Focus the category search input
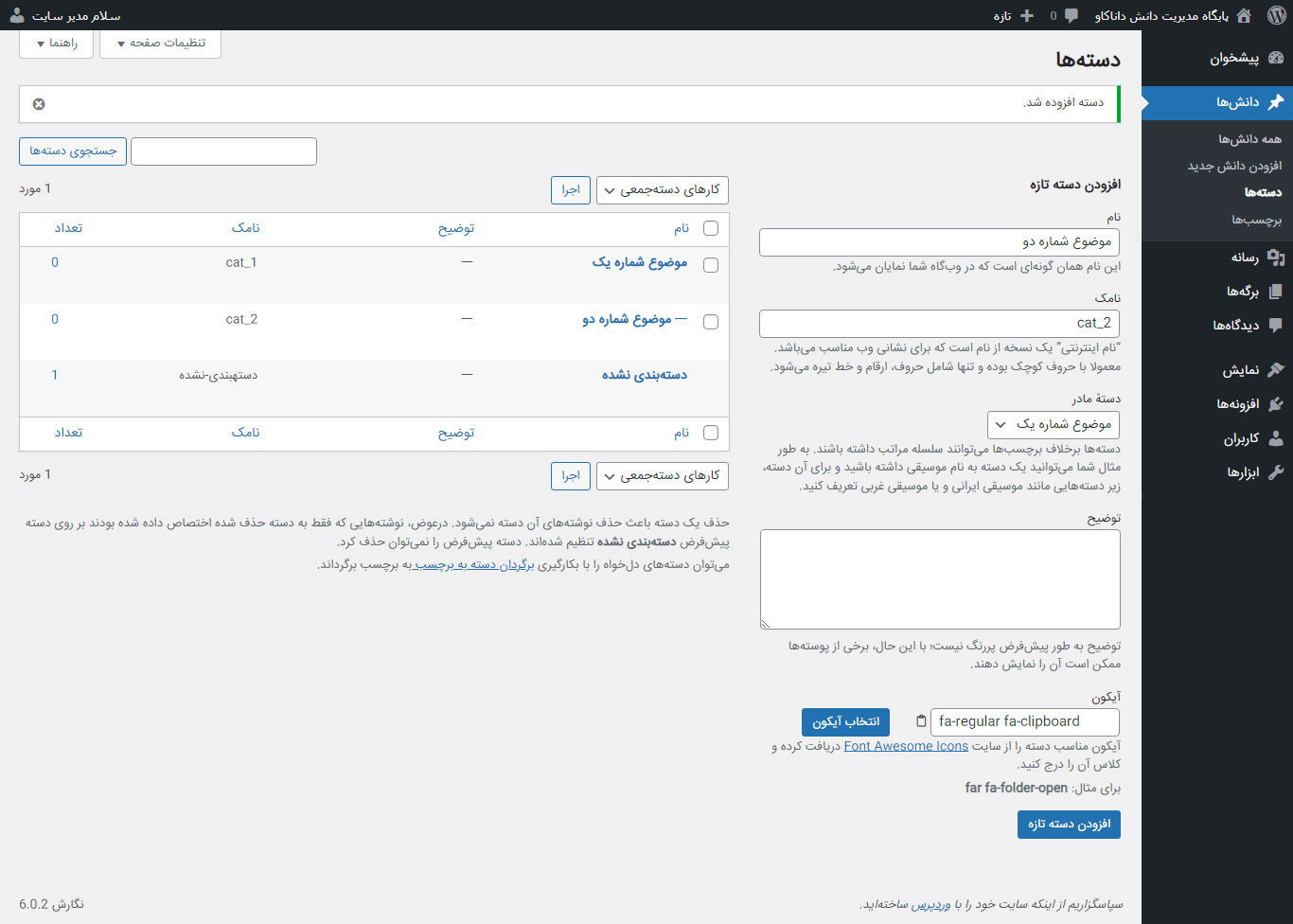 coord(223,151)
